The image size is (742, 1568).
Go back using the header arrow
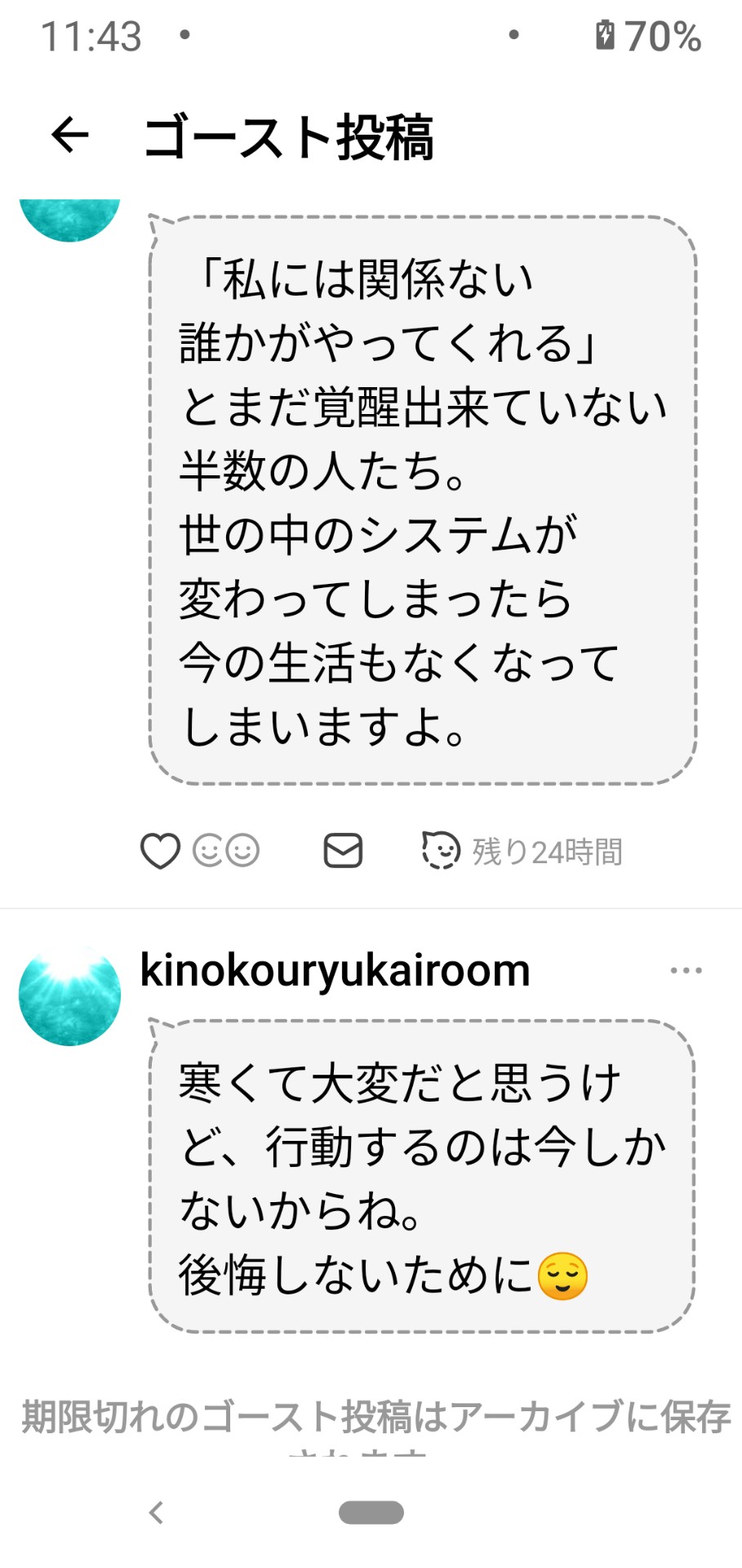pyautogui.click(x=70, y=135)
